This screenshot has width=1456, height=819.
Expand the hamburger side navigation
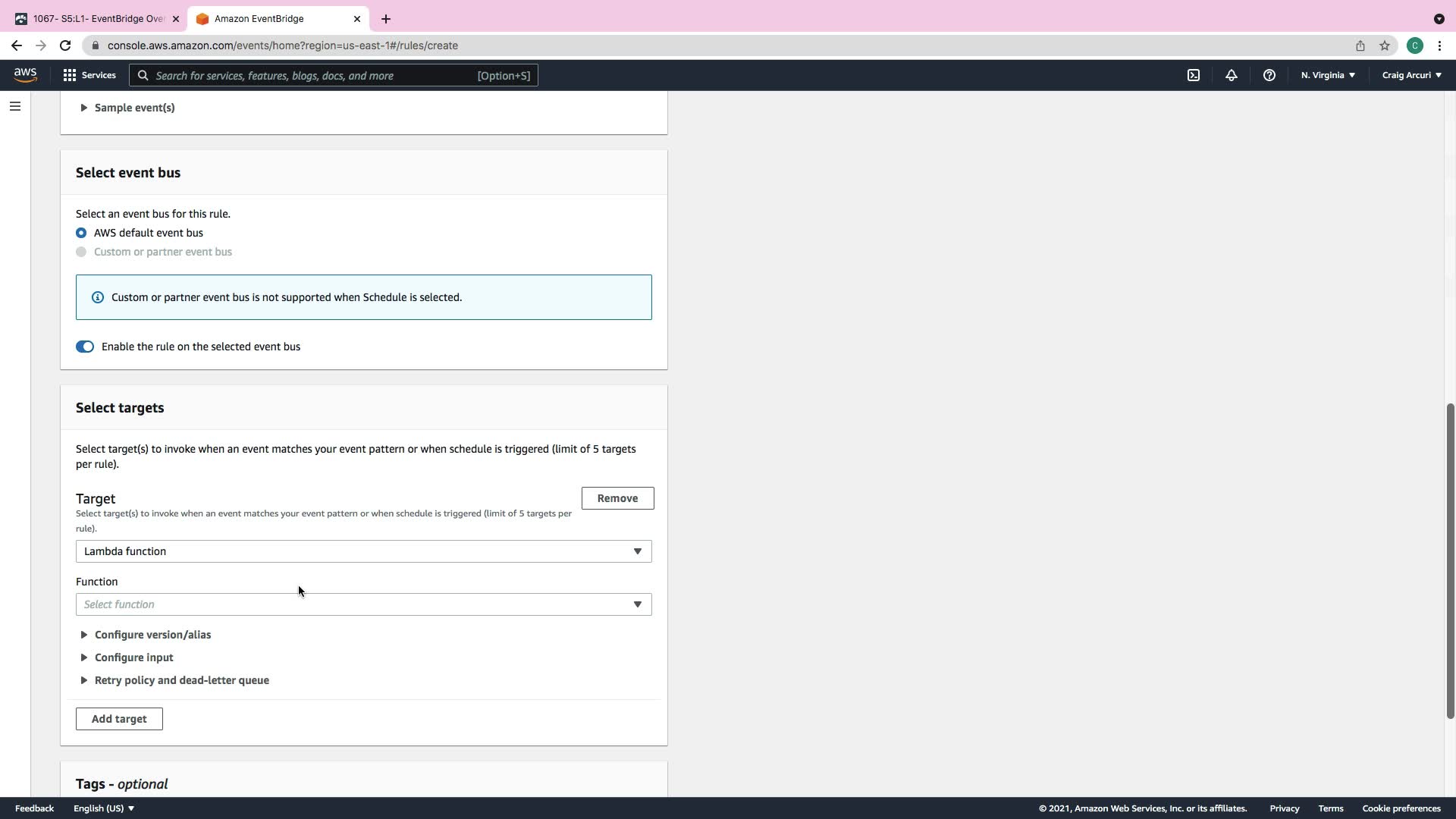pyautogui.click(x=15, y=106)
